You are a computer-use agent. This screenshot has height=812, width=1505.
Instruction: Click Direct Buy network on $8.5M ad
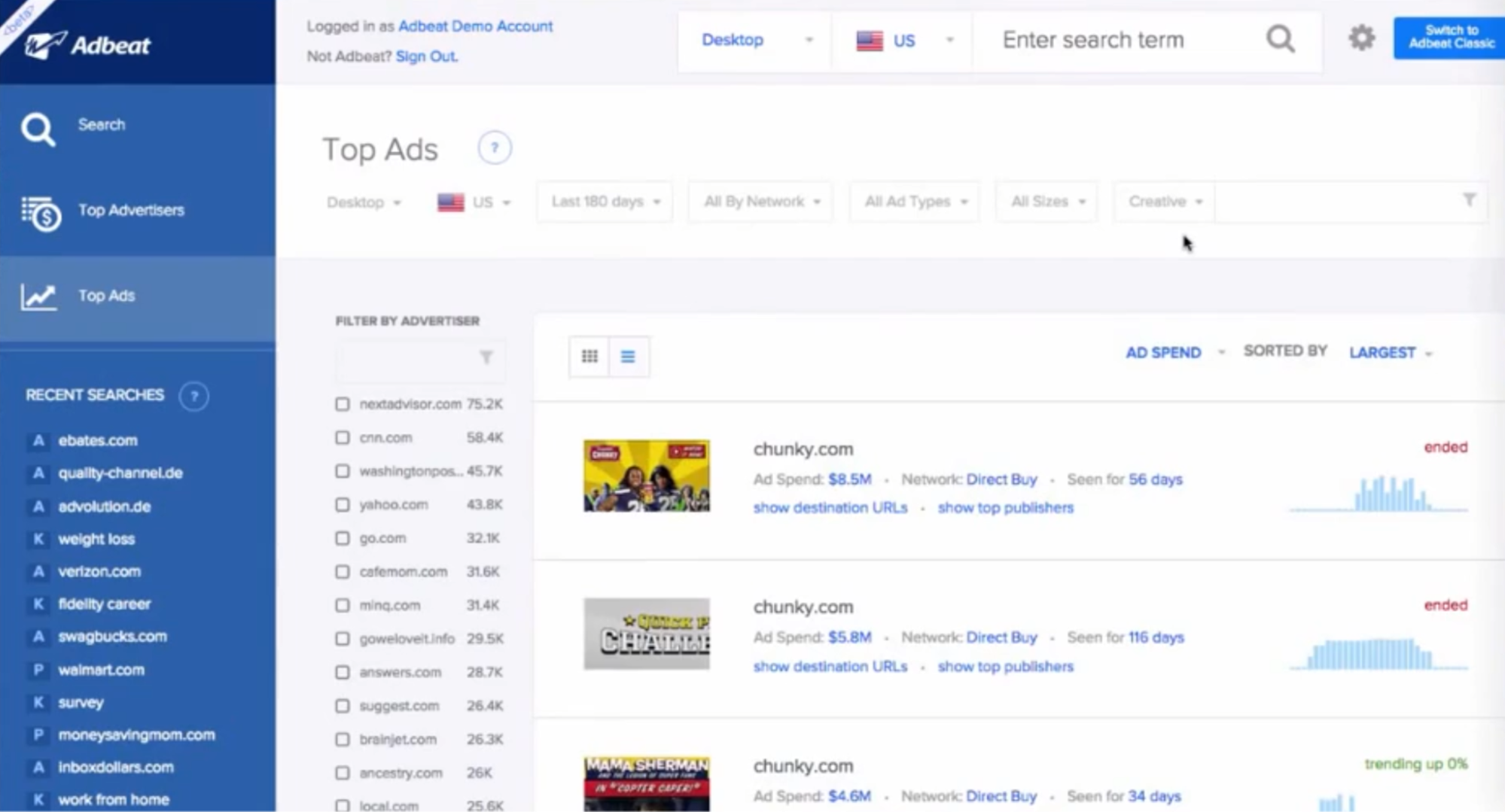[x=1001, y=479]
